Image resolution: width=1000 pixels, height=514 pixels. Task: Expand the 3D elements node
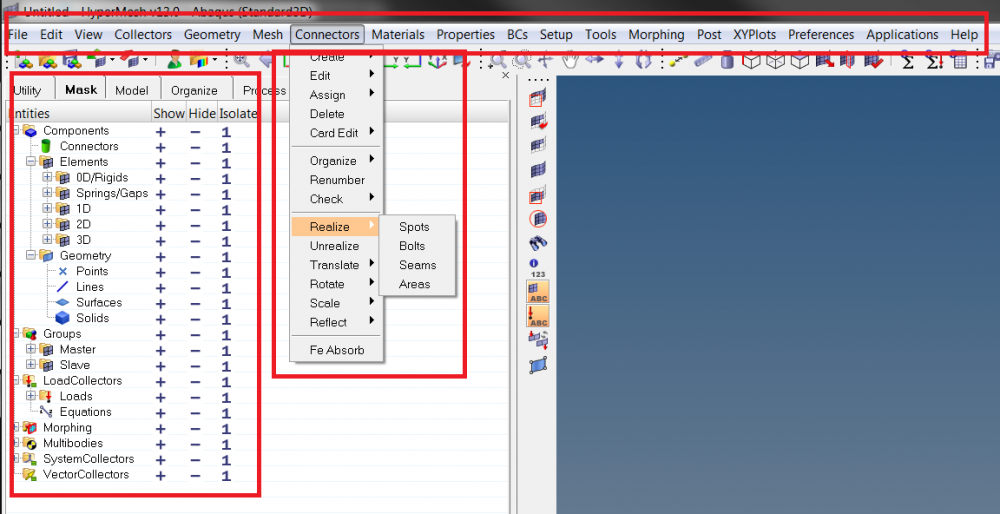pos(47,240)
